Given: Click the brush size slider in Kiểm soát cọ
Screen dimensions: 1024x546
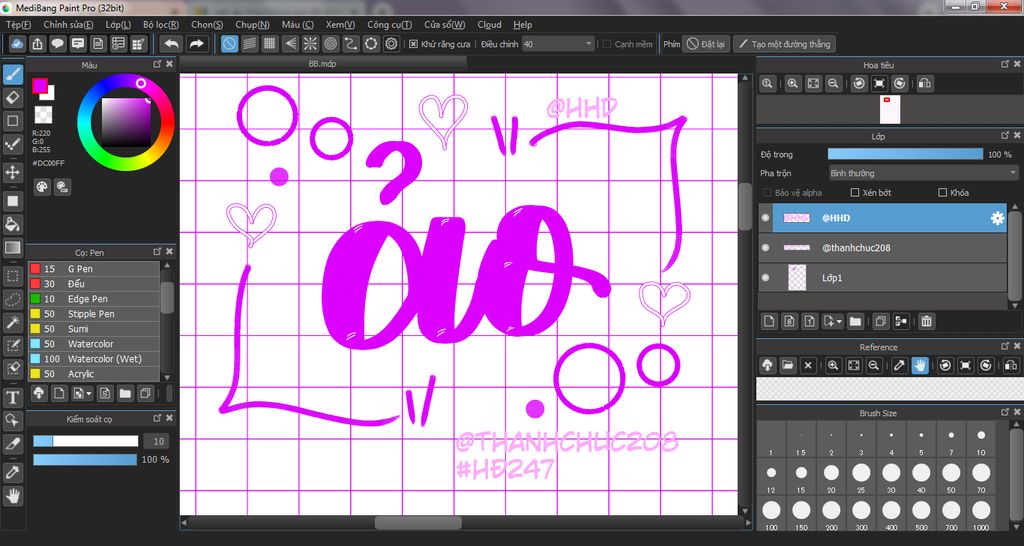Looking at the screenshot, I should point(86,442).
